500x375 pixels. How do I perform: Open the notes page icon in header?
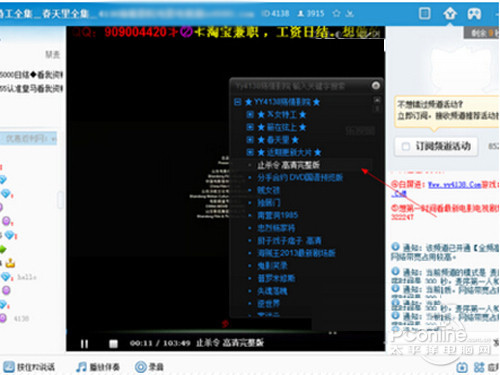click(x=425, y=14)
